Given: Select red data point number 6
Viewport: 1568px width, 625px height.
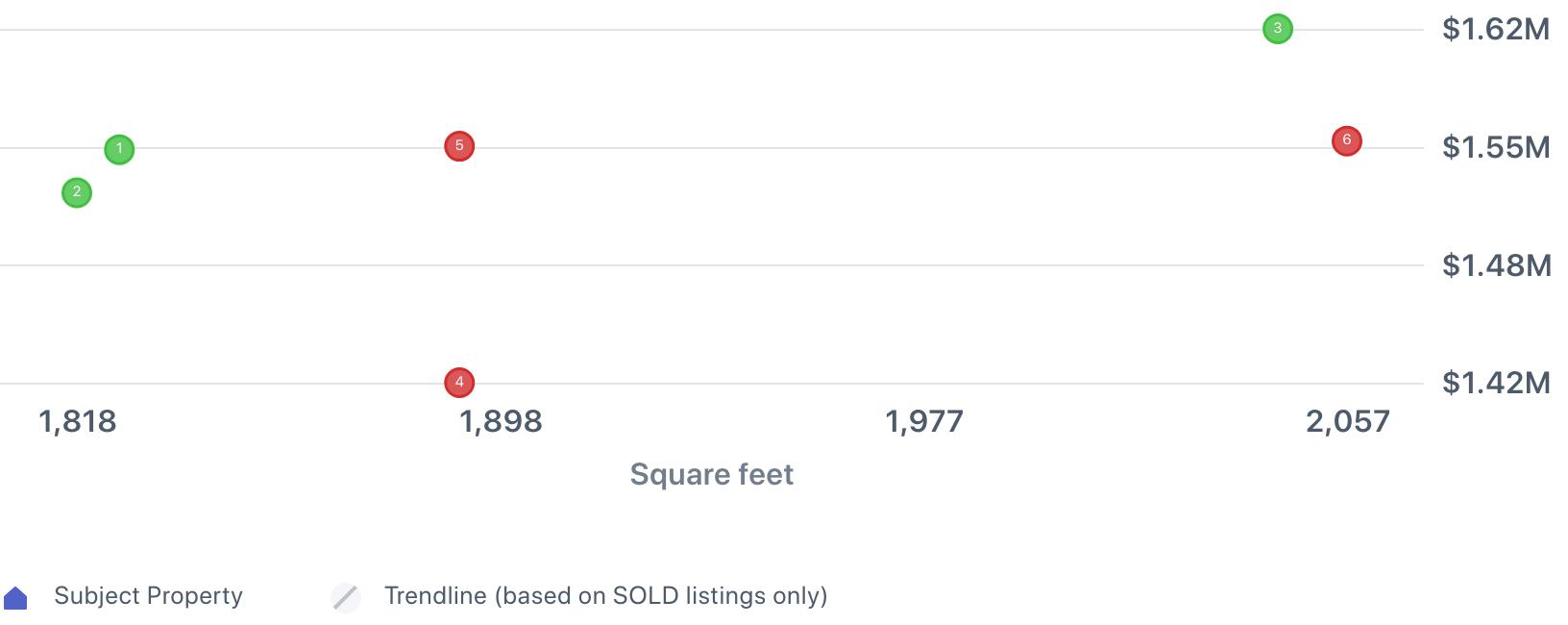Looking at the screenshot, I should (x=1346, y=140).
